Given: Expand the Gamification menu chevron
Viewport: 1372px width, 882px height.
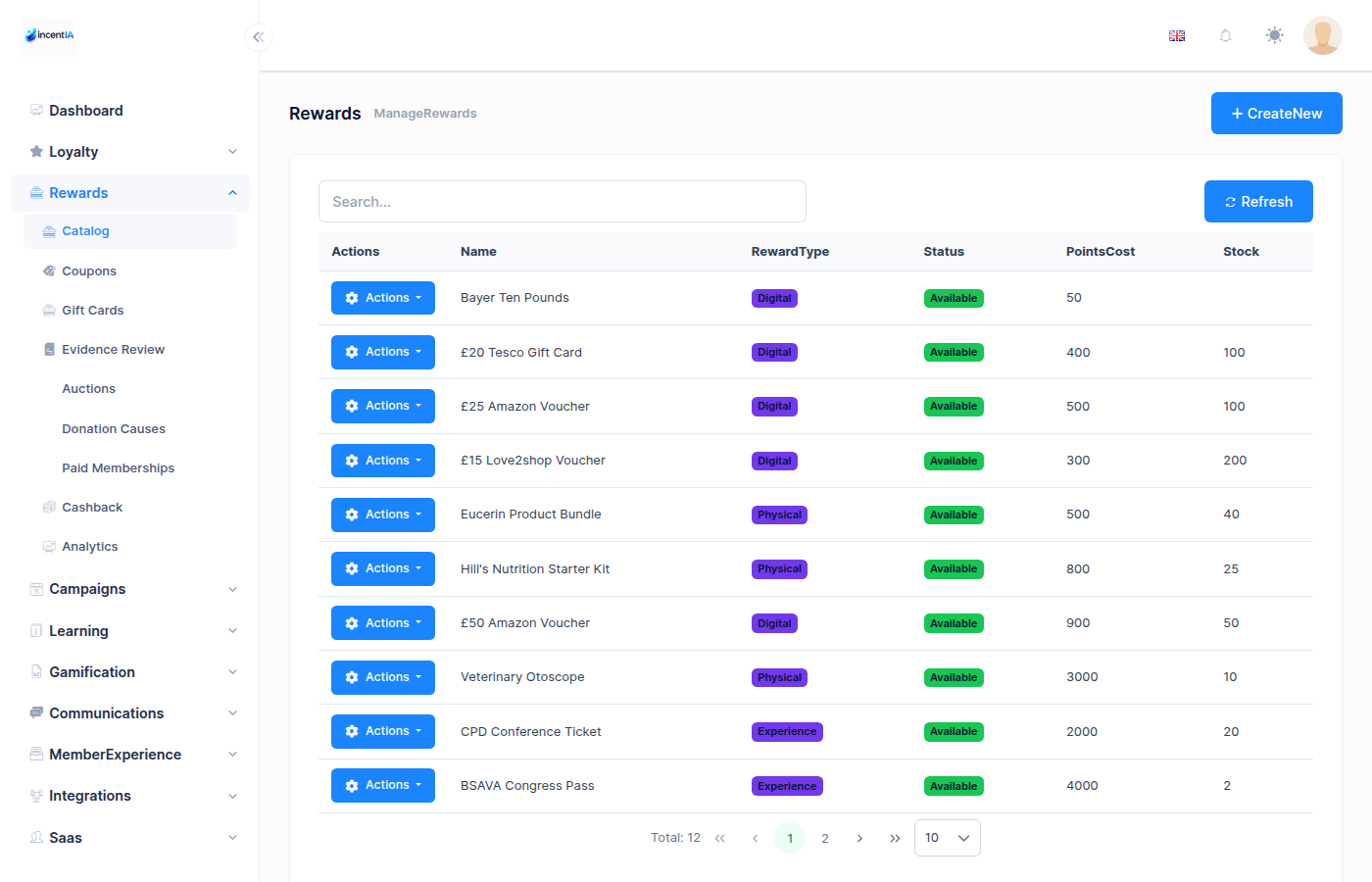Looking at the screenshot, I should tap(232, 672).
